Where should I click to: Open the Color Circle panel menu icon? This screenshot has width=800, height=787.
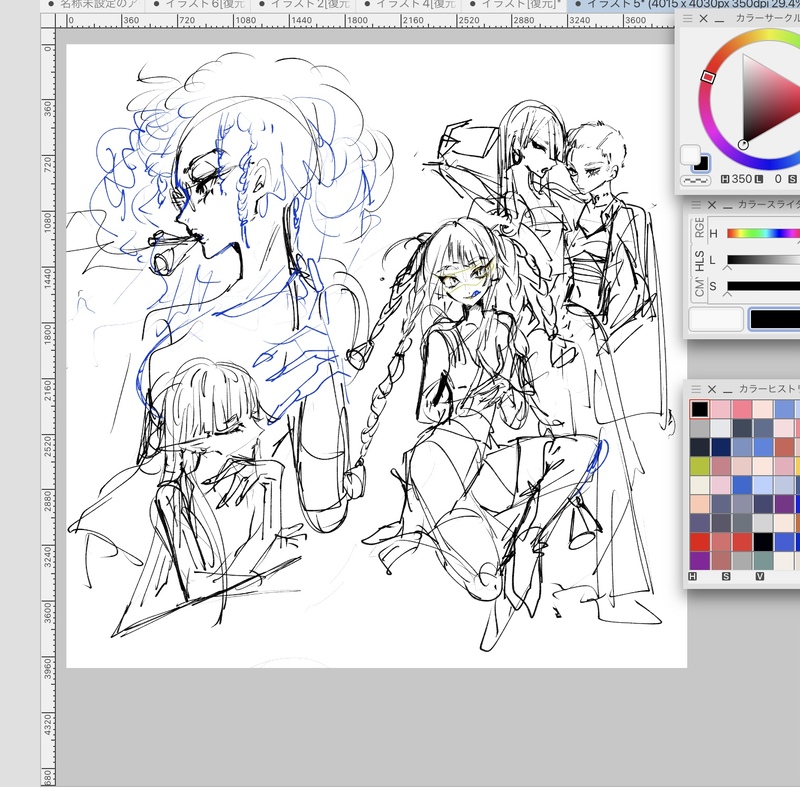pyautogui.click(x=687, y=18)
